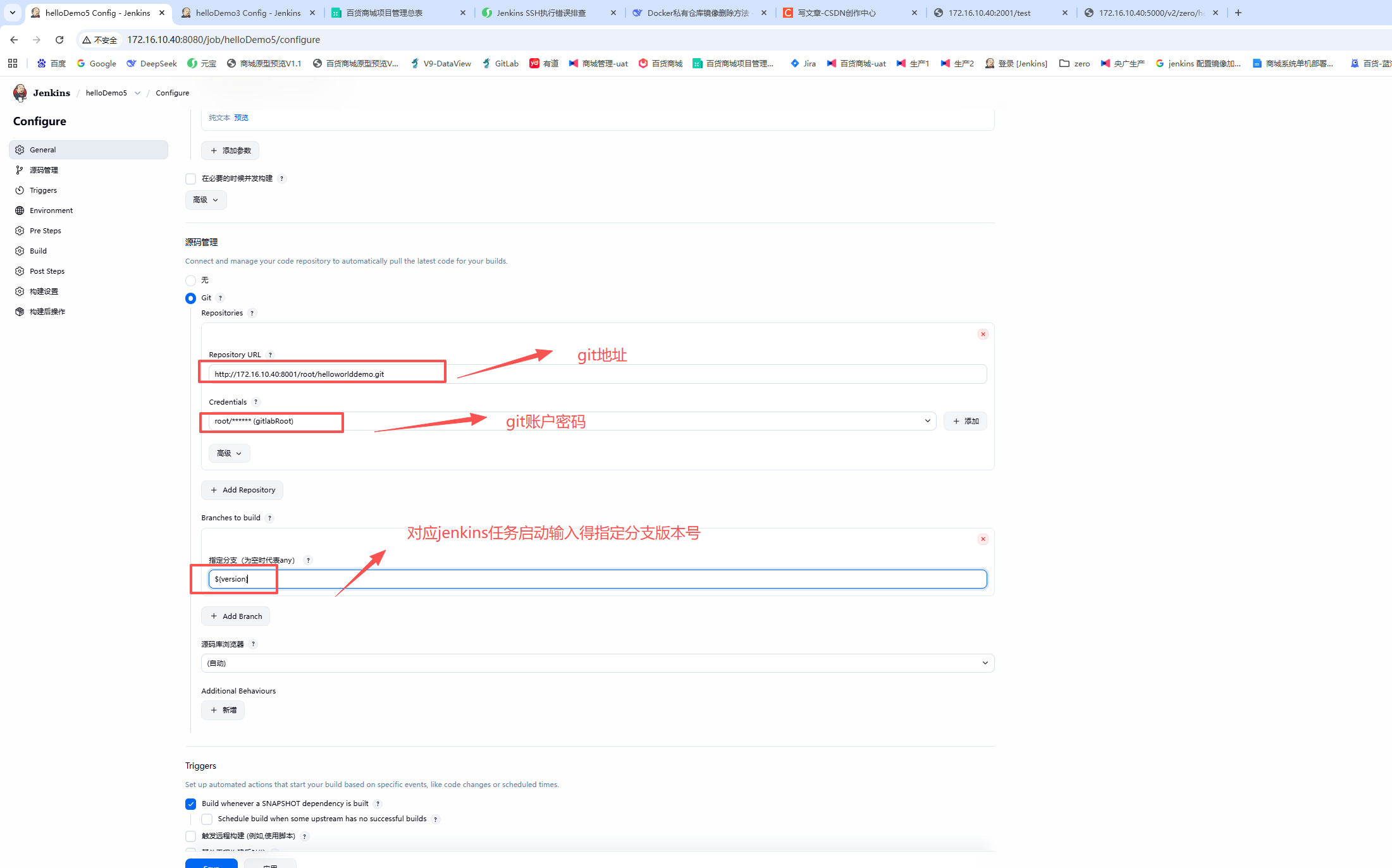The width and height of the screenshot is (1392, 868).
Task: Select the 无 source control radio button
Action: (x=190, y=281)
